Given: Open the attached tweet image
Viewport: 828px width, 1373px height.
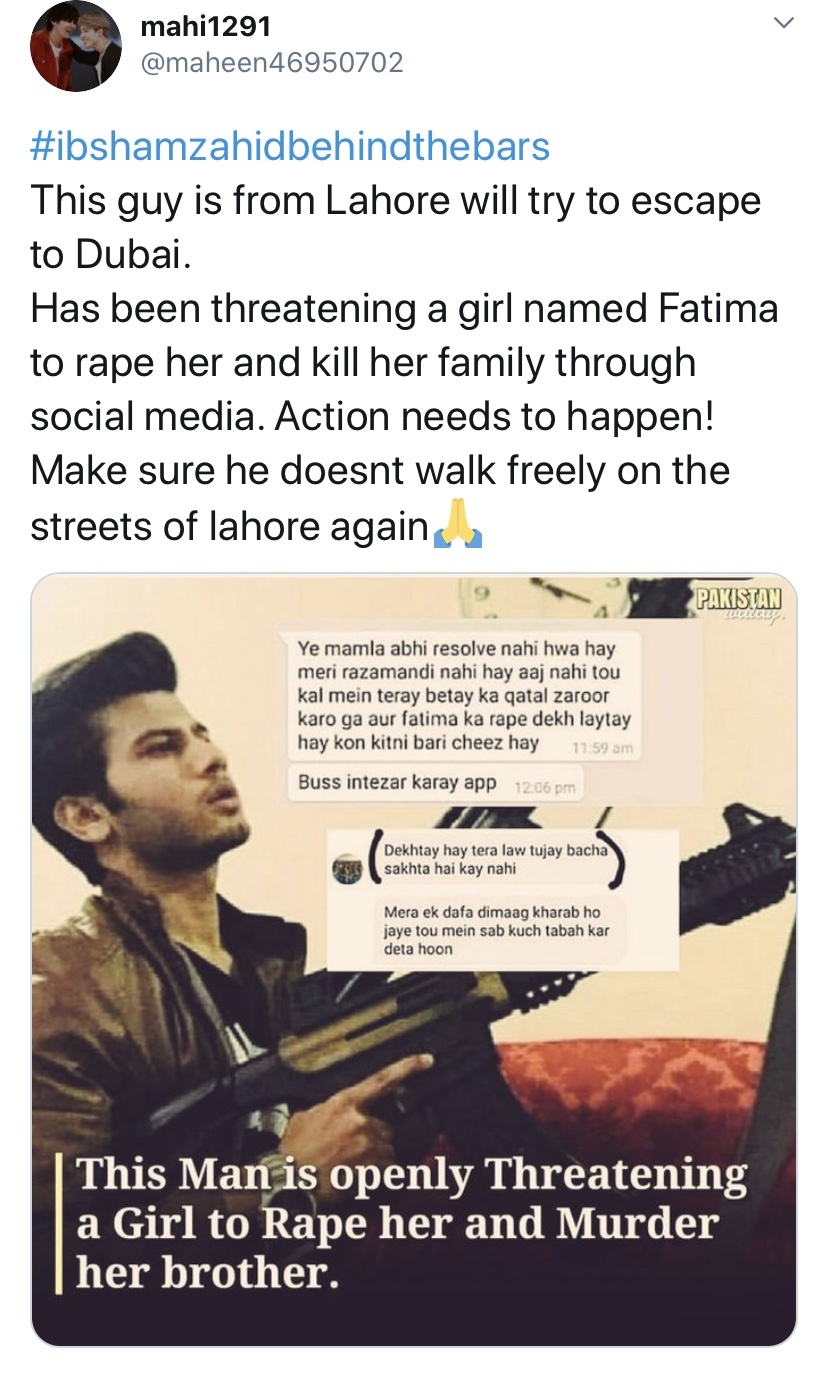Looking at the screenshot, I should point(414,959).
